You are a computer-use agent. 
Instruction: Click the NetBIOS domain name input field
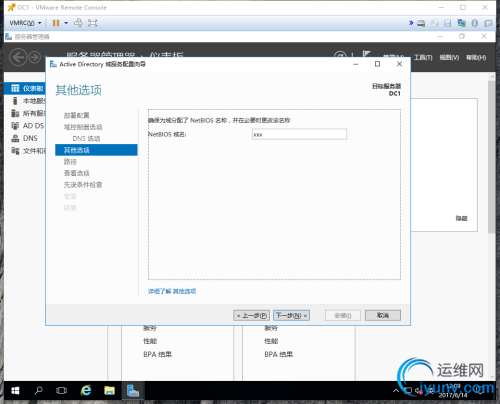[x=299, y=134]
